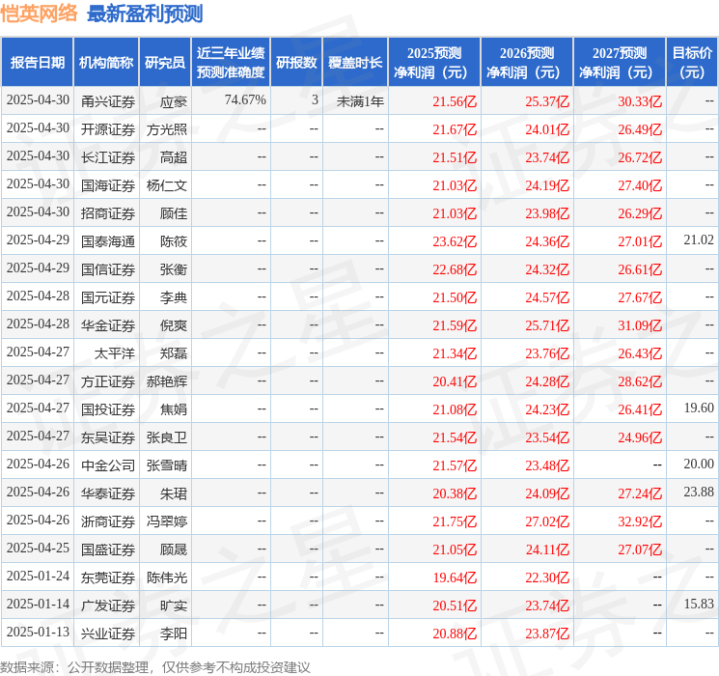
Task: Select researcher 郝艳辉
Action: (166, 382)
